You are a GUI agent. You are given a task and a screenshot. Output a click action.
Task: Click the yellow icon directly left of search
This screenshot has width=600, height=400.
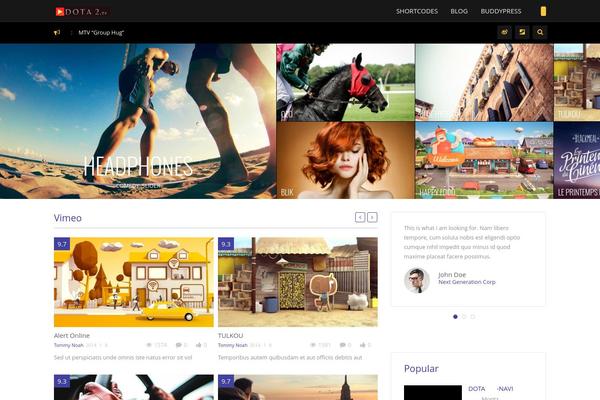[522, 32]
